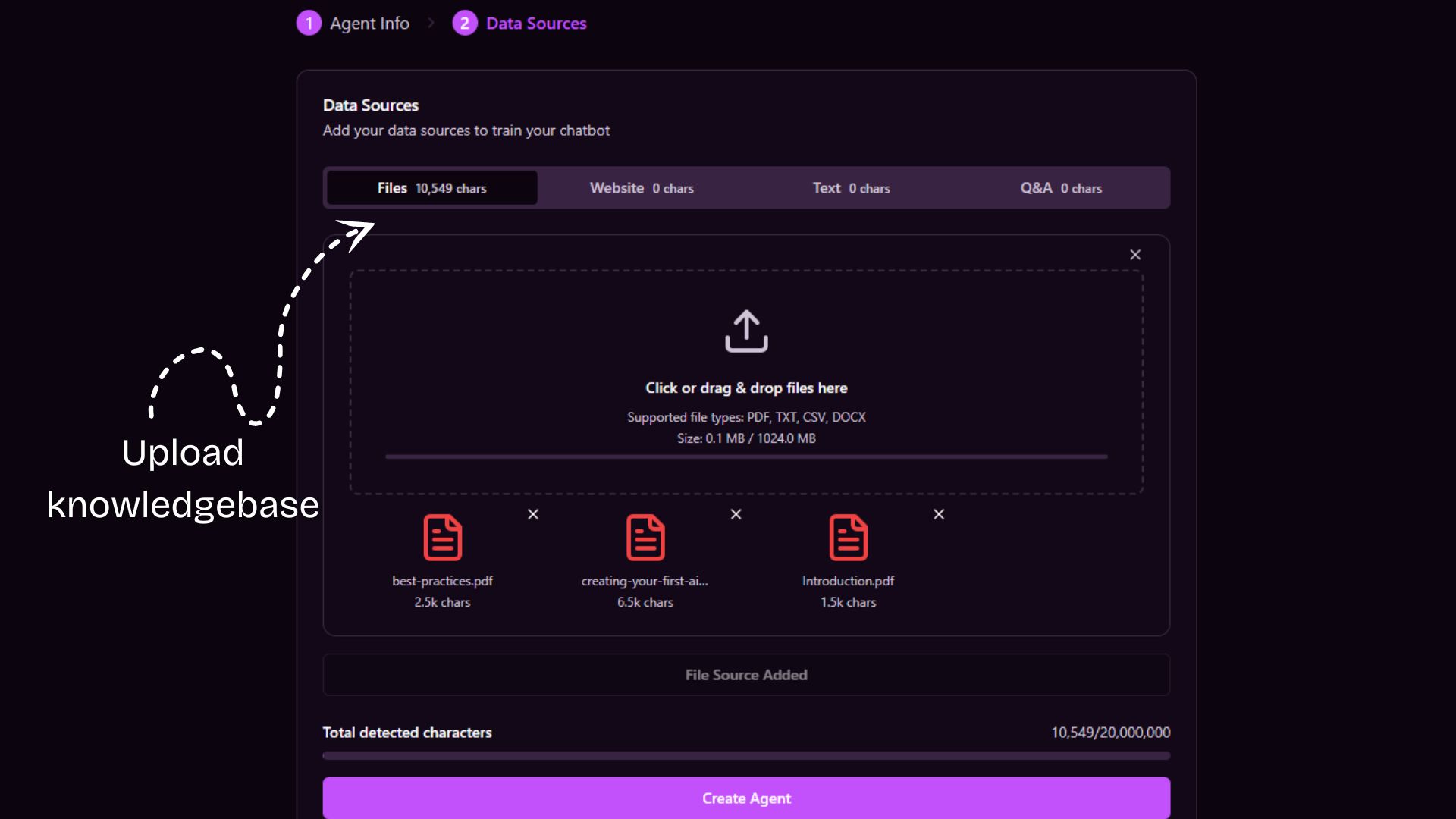
Task: Remove the best-practices.pdf file
Action: (x=533, y=514)
